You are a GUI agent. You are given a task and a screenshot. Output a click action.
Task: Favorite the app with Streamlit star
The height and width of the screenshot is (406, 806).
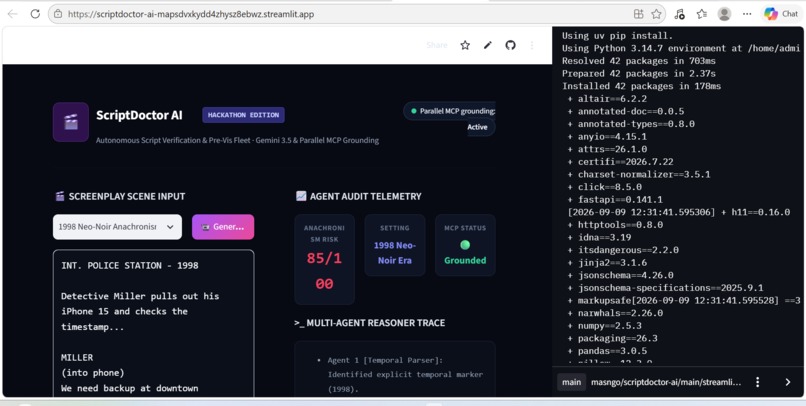pos(465,45)
